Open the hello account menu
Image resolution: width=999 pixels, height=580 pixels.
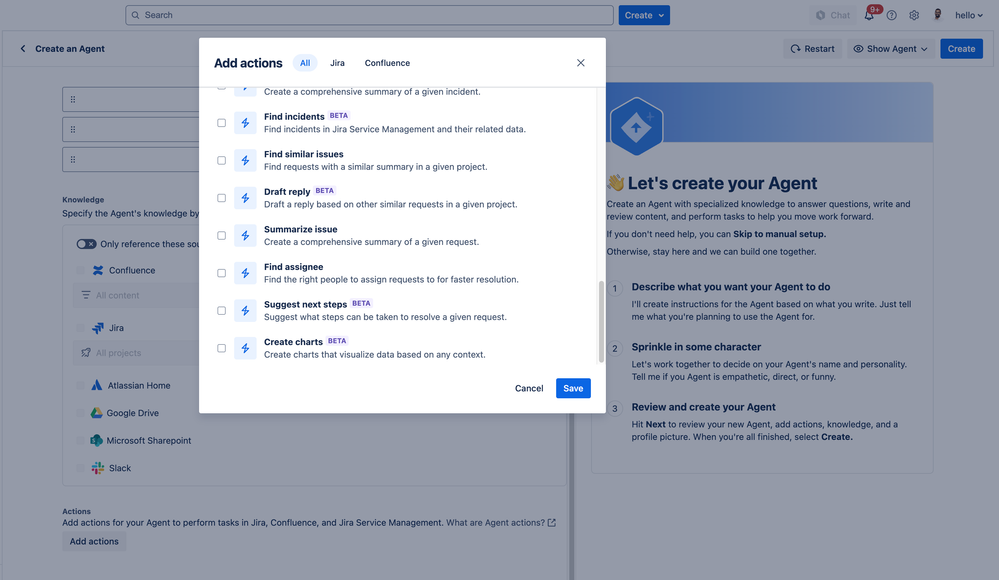point(968,15)
